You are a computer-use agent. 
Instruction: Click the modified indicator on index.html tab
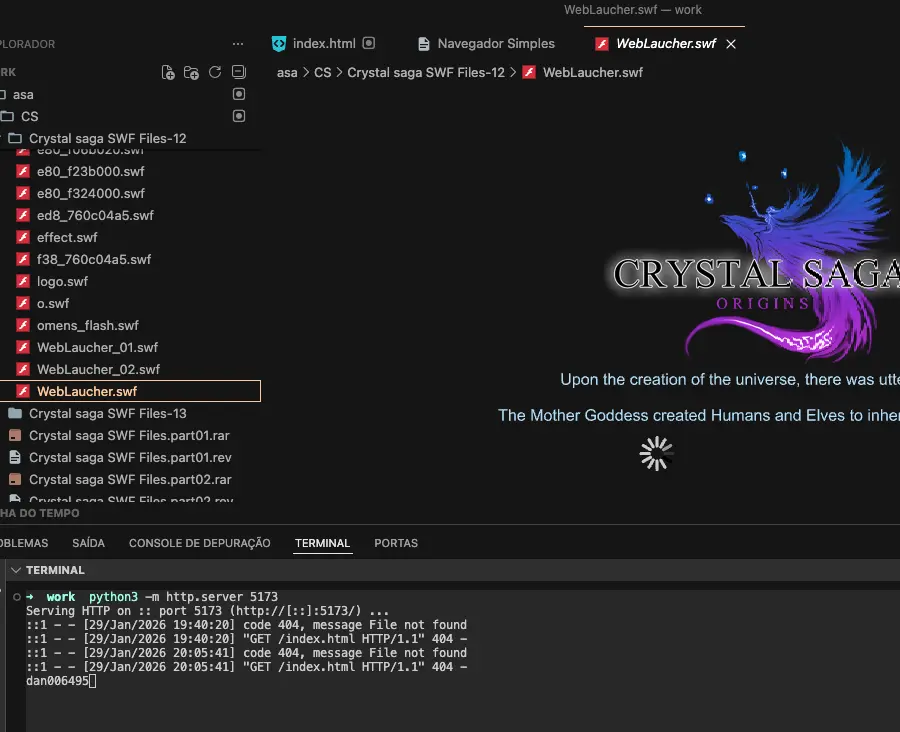369,43
